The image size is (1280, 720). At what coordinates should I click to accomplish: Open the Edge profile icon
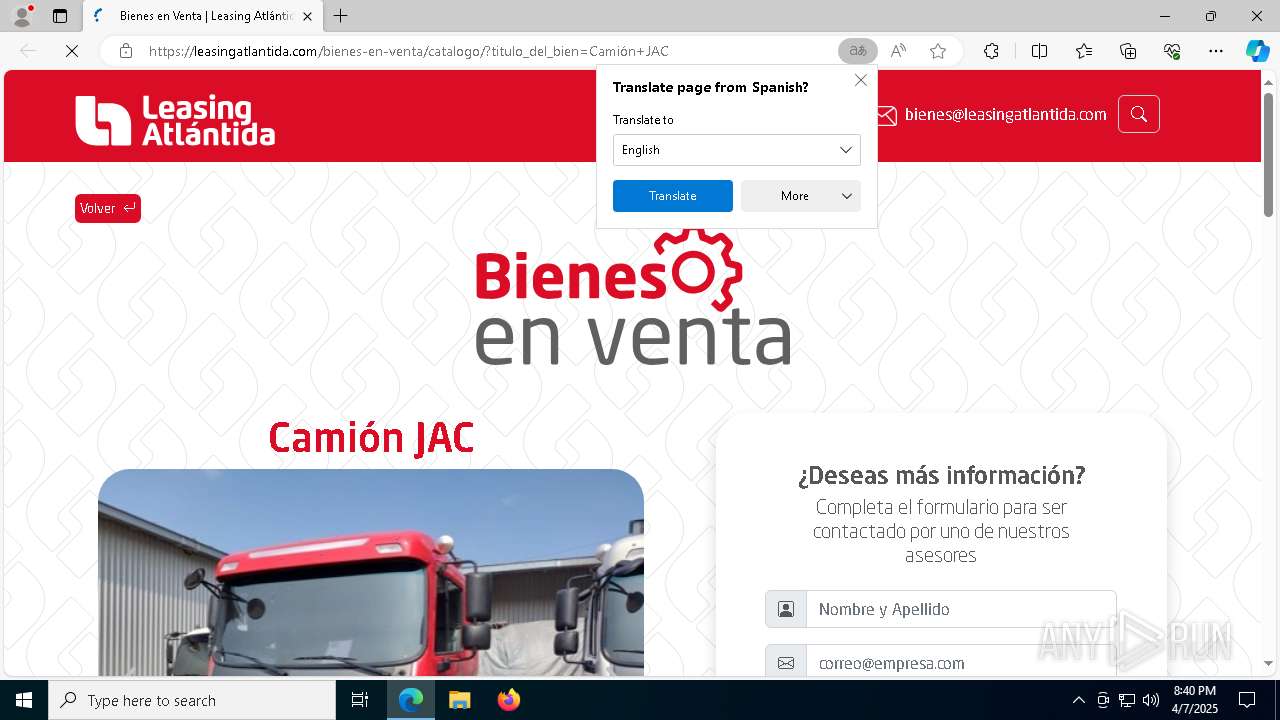(22, 16)
